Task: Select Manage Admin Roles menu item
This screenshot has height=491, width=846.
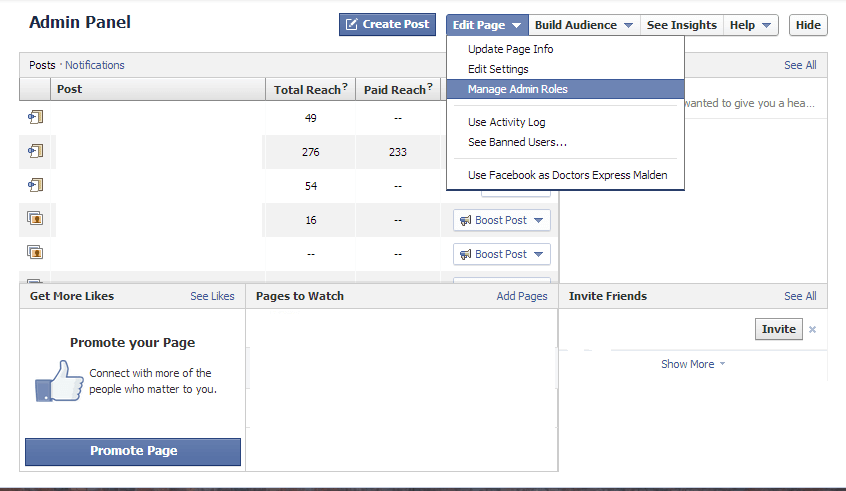Action: click(x=517, y=89)
